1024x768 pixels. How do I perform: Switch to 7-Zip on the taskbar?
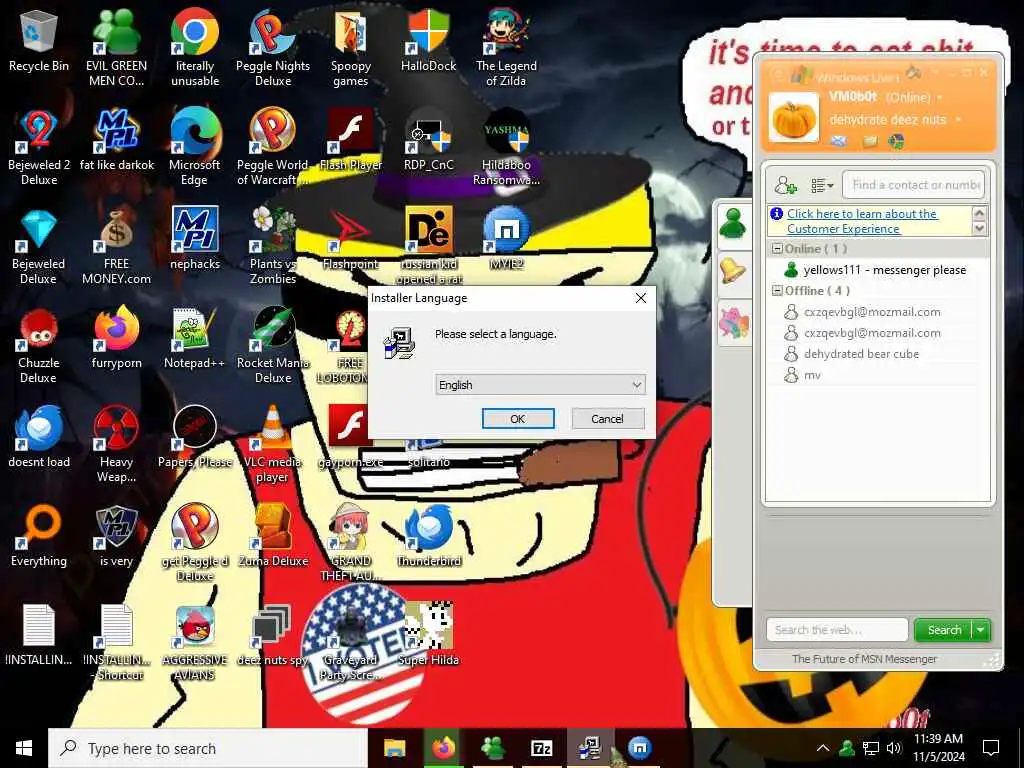(x=541, y=748)
